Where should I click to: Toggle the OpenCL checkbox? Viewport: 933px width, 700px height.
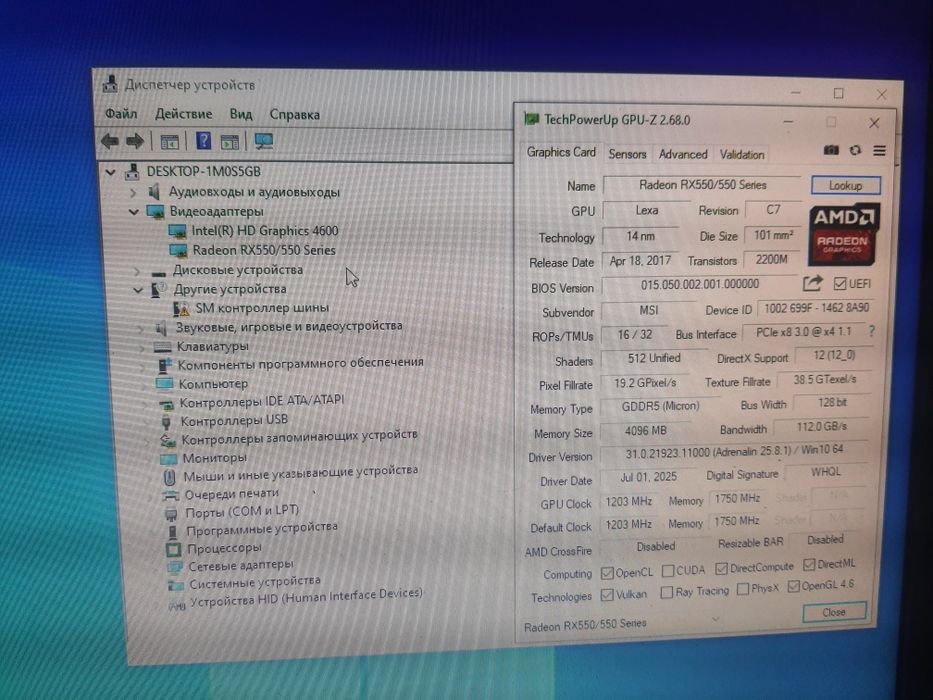607,573
